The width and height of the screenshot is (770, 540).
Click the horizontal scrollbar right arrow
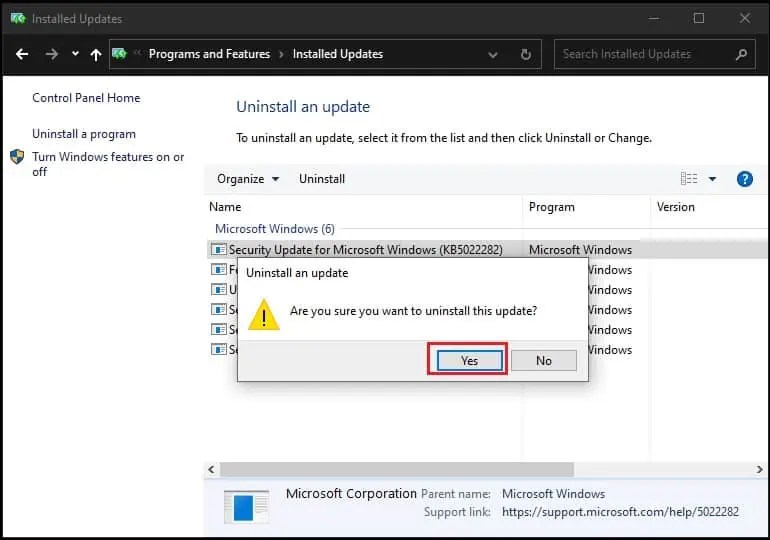click(x=759, y=469)
